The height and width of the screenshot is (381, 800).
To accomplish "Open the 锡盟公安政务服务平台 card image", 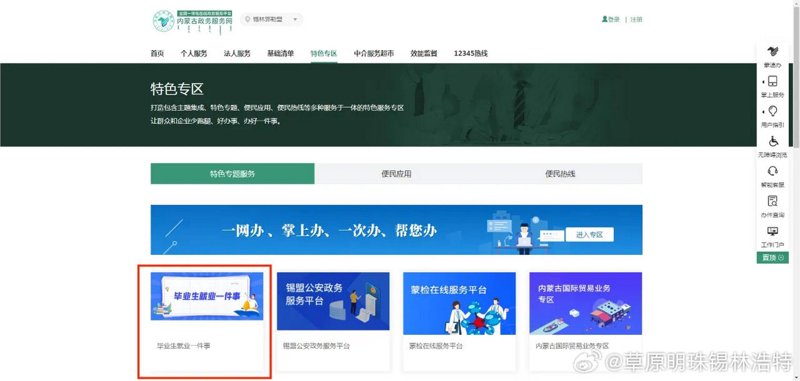I will pyautogui.click(x=333, y=301).
